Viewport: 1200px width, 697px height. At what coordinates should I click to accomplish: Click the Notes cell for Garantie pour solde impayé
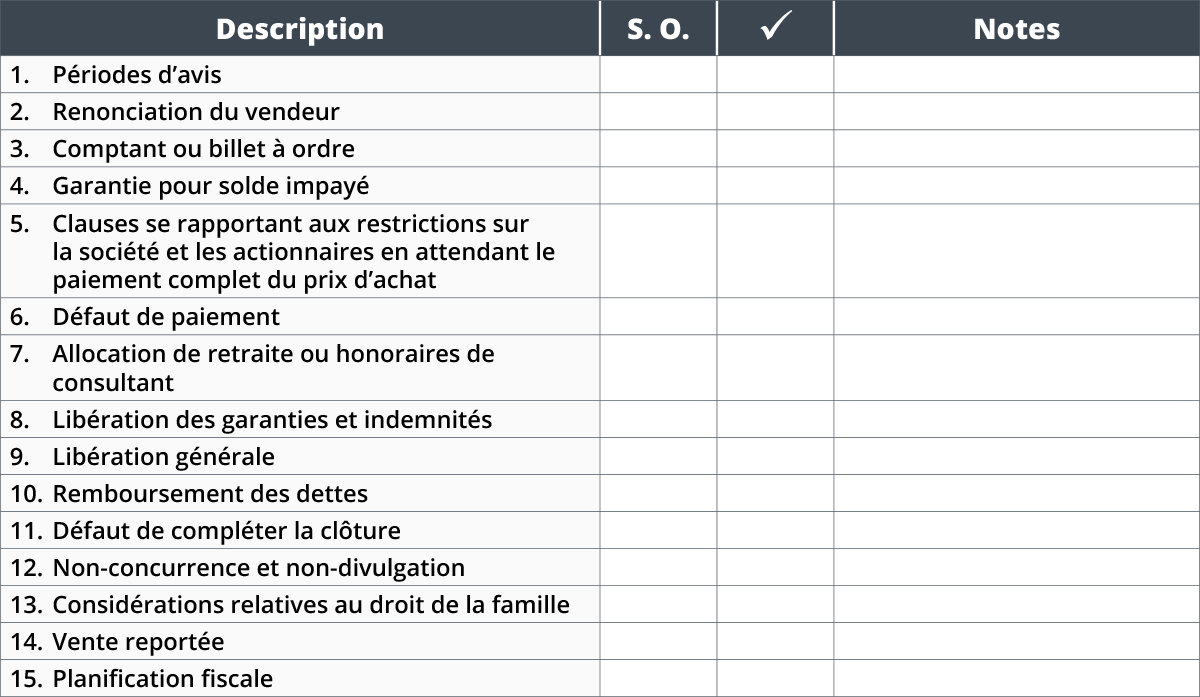point(1017,185)
